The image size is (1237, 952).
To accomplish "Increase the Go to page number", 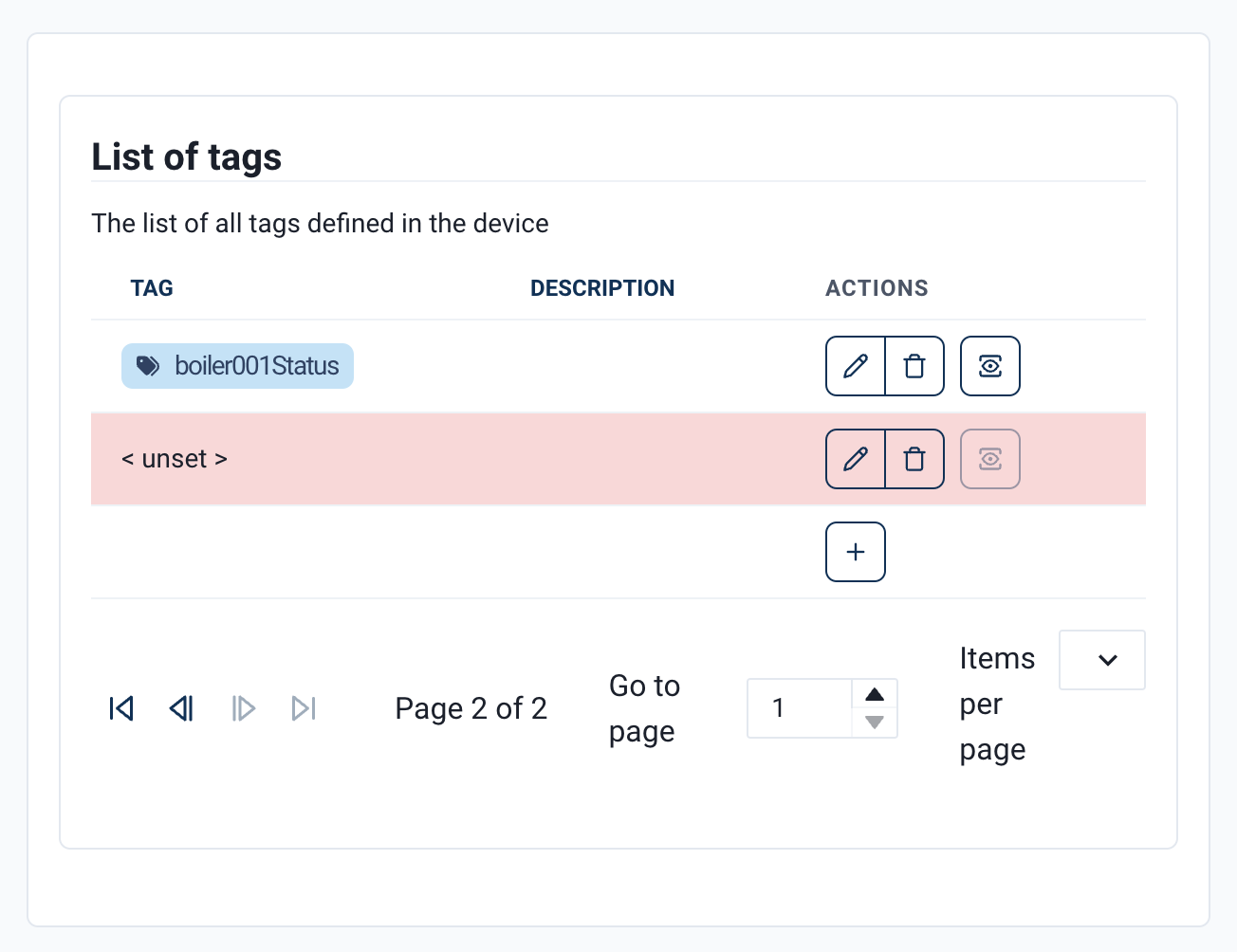I will [875, 694].
